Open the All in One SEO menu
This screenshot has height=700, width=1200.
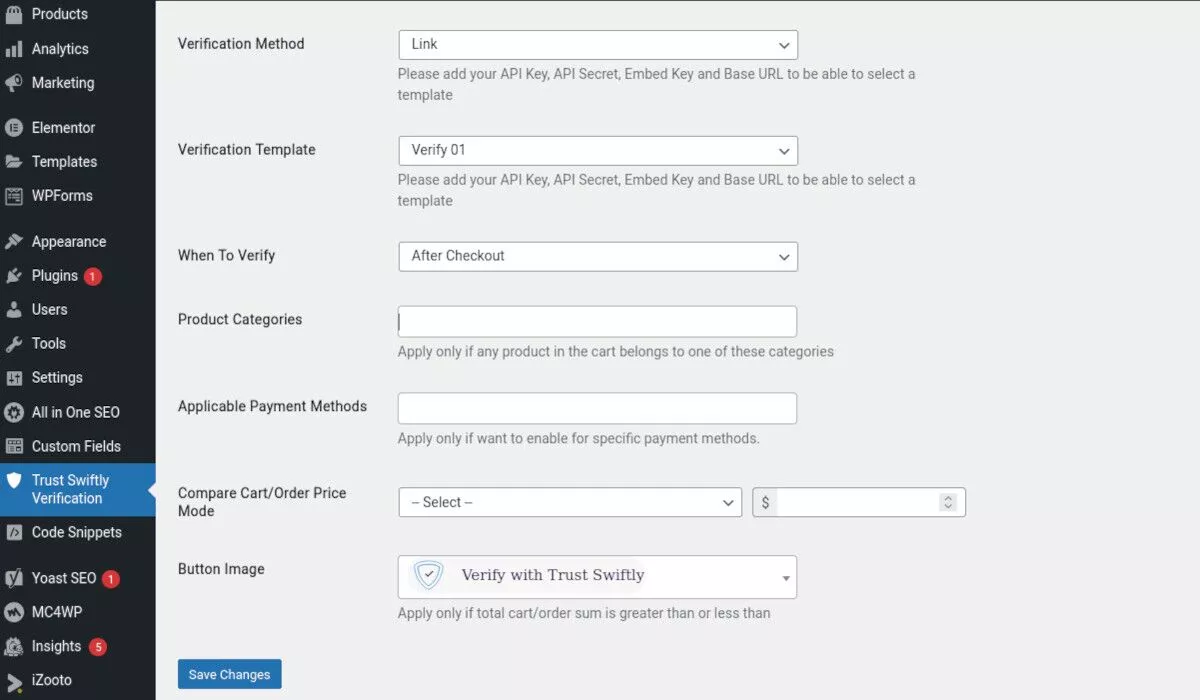(x=78, y=412)
